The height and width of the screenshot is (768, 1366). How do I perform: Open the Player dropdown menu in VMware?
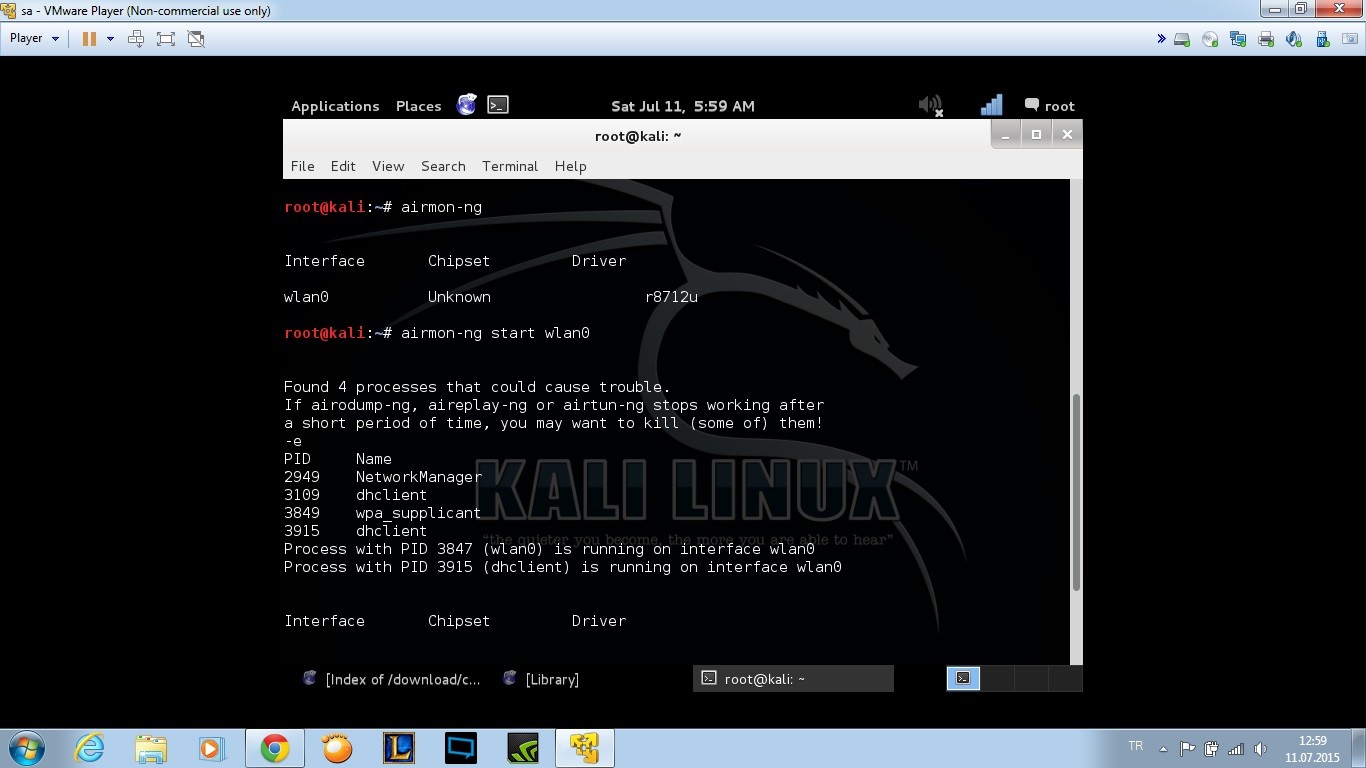tap(34, 39)
